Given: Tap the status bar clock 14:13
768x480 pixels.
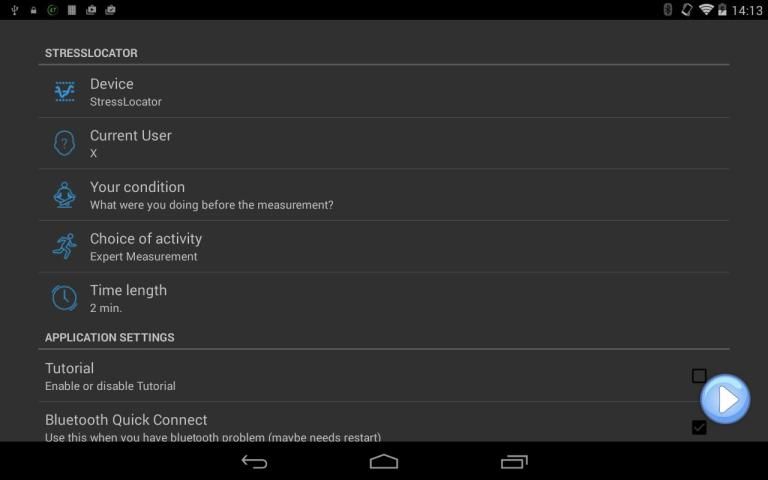Looking at the screenshot, I should point(746,10).
